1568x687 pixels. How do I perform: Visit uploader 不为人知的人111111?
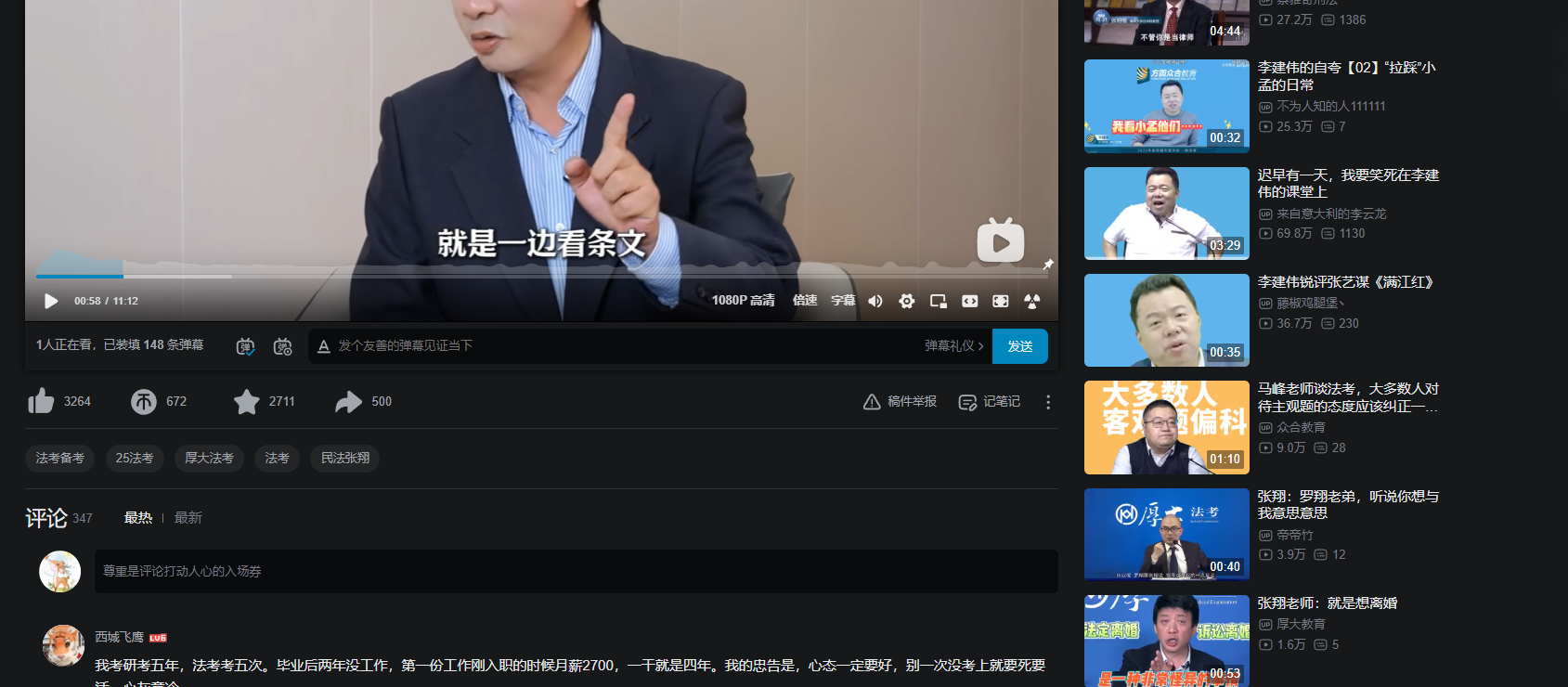(x=1330, y=107)
